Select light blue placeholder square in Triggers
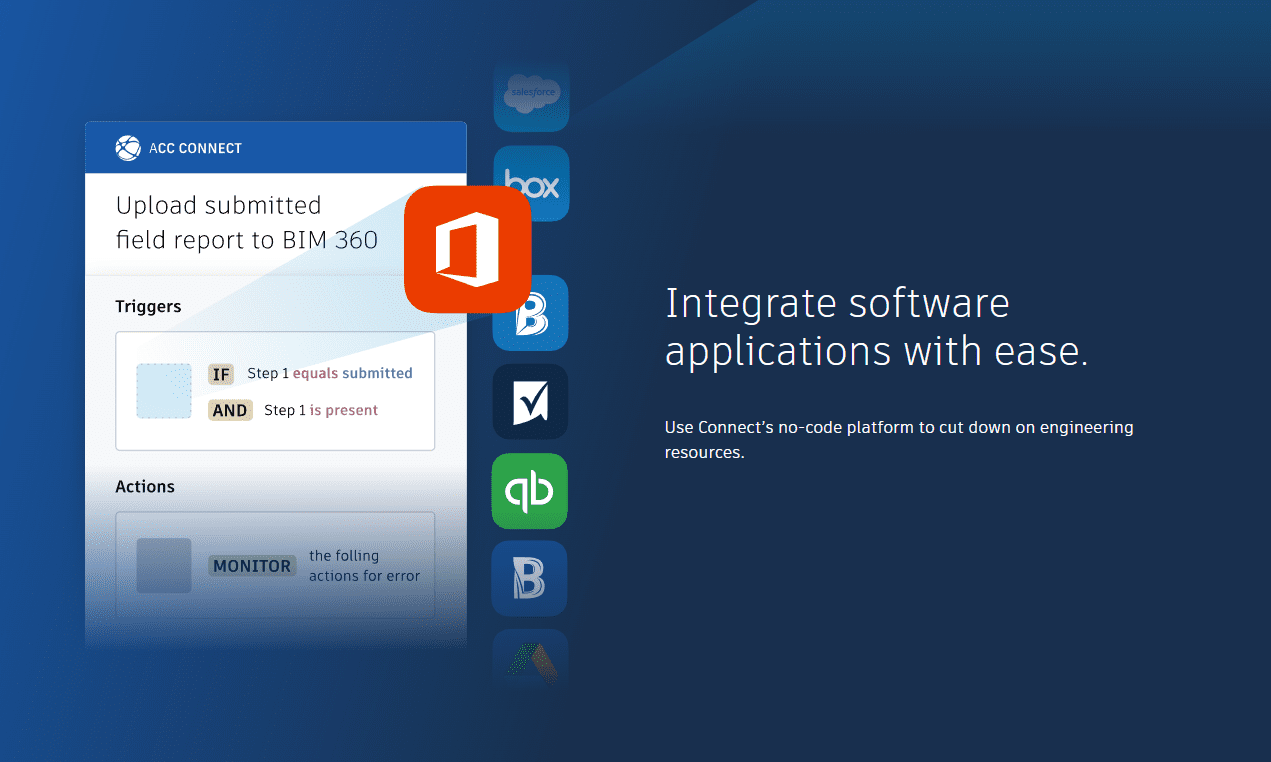Viewport: 1271px width, 762px height. pyautogui.click(x=164, y=391)
